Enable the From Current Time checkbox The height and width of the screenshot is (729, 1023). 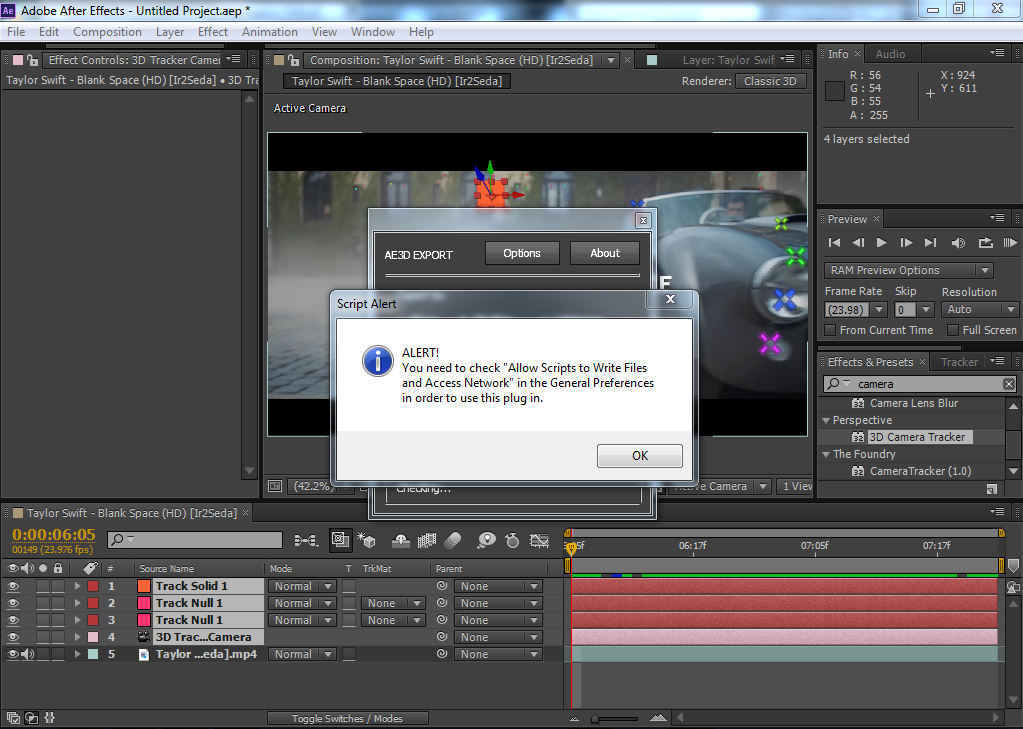(x=830, y=330)
